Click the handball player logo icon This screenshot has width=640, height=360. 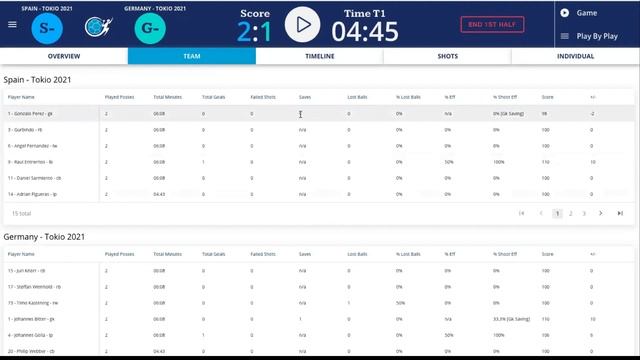(x=98, y=27)
